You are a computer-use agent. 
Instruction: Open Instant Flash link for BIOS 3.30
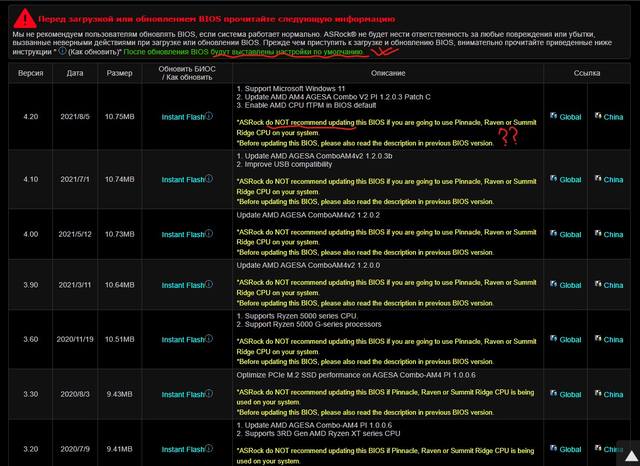[x=183, y=395]
